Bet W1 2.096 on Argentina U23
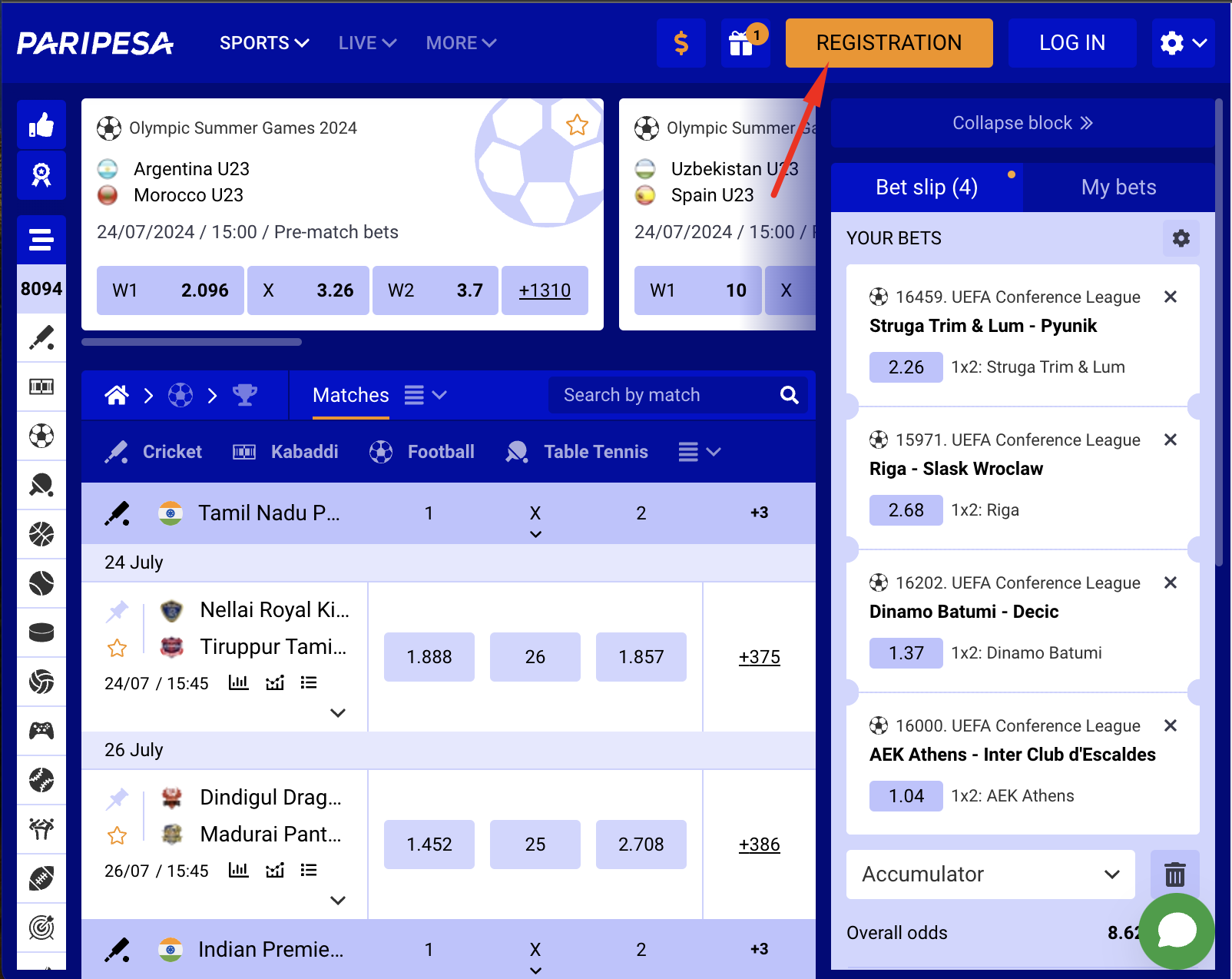This screenshot has width=1232, height=979. pyautogui.click(x=171, y=290)
